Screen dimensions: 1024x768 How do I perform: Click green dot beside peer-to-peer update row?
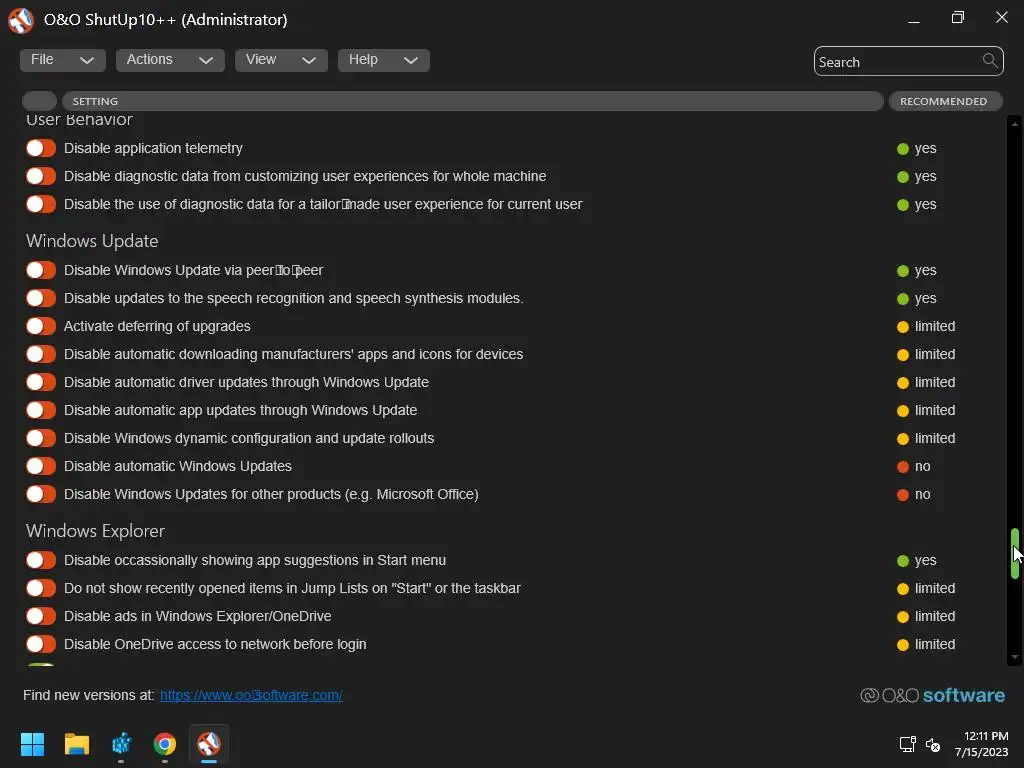pyautogui.click(x=903, y=271)
